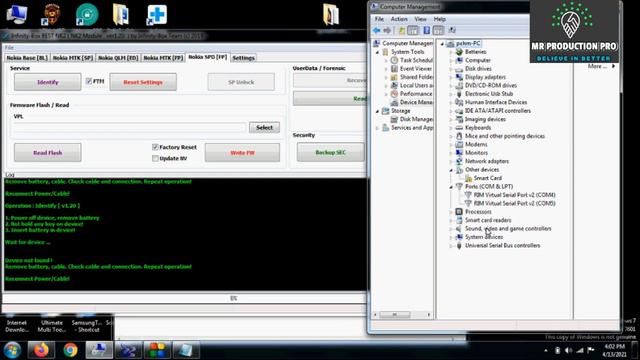Click the SP Unlock button
640x360 pixels.
[x=241, y=82]
